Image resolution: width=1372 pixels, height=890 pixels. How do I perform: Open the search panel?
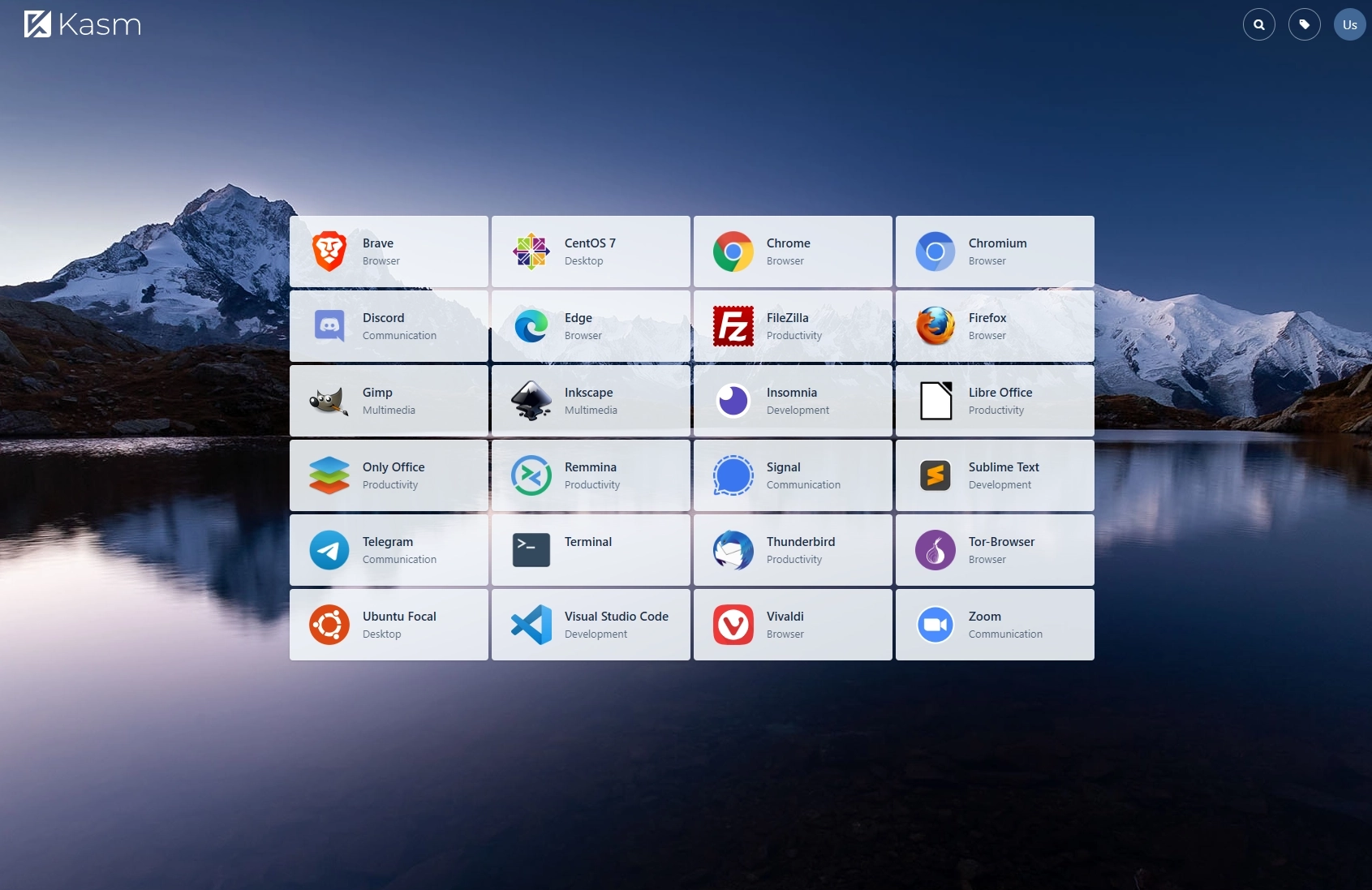click(1258, 24)
